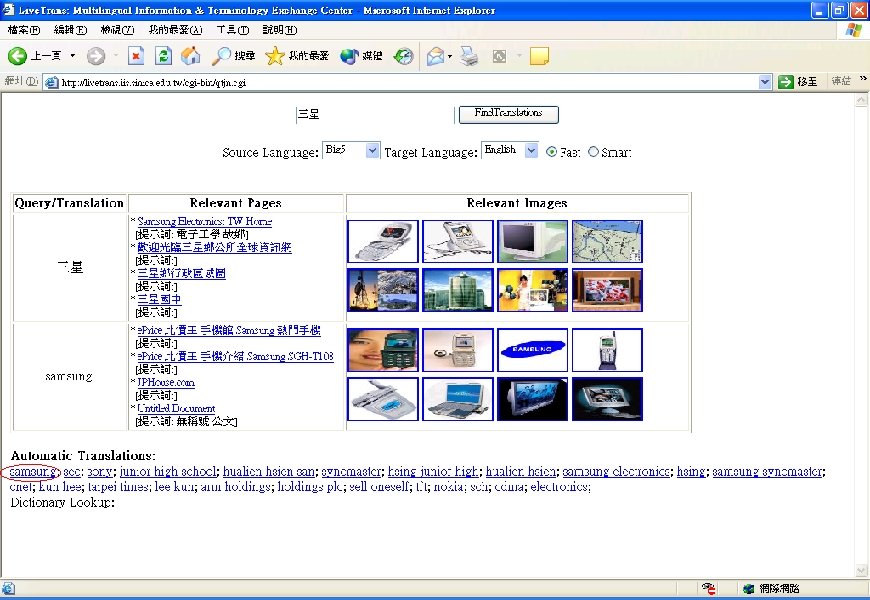The width and height of the screenshot is (870, 600).
Task: Open the CRT monitor image thumbnail
Action: [533, 241]
